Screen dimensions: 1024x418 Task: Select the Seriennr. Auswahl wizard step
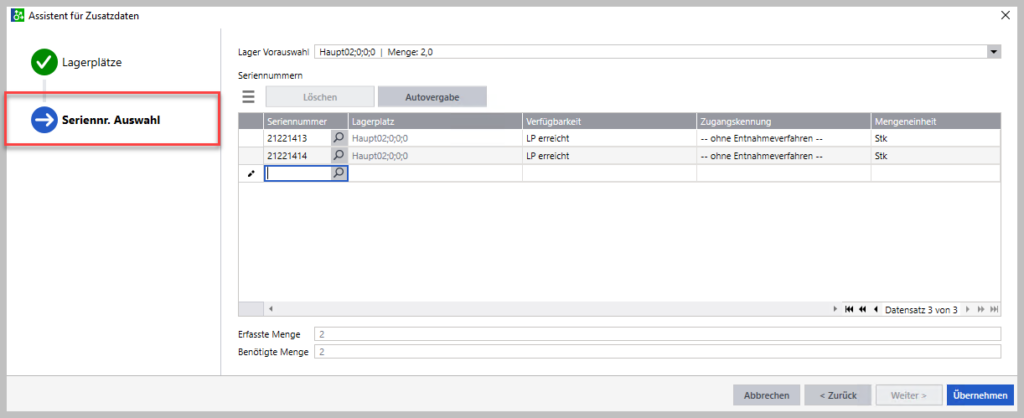(x=111, y=120)
